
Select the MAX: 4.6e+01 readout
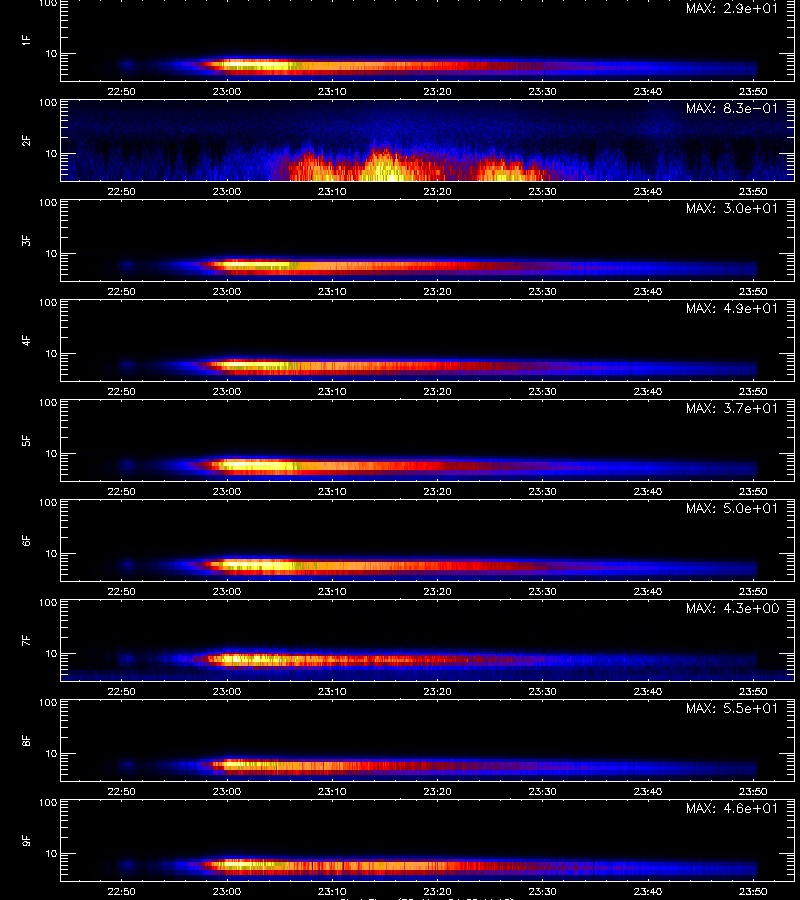(x=732, y=808)
